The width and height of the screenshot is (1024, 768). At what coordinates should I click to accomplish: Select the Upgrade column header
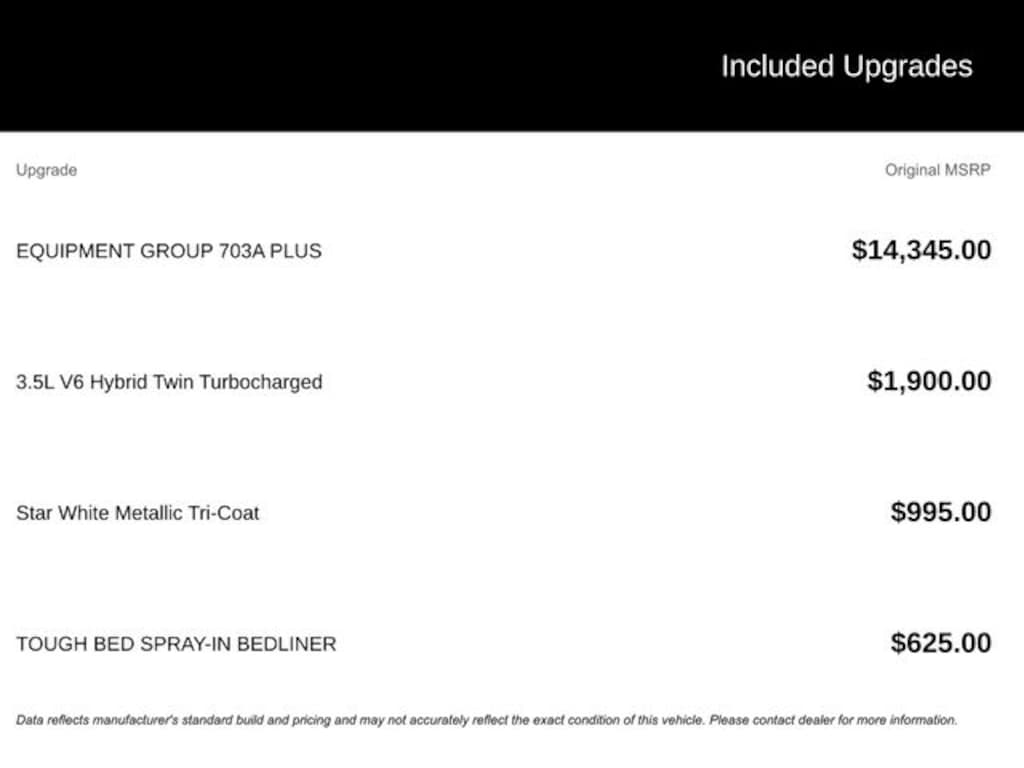[46, 170]
